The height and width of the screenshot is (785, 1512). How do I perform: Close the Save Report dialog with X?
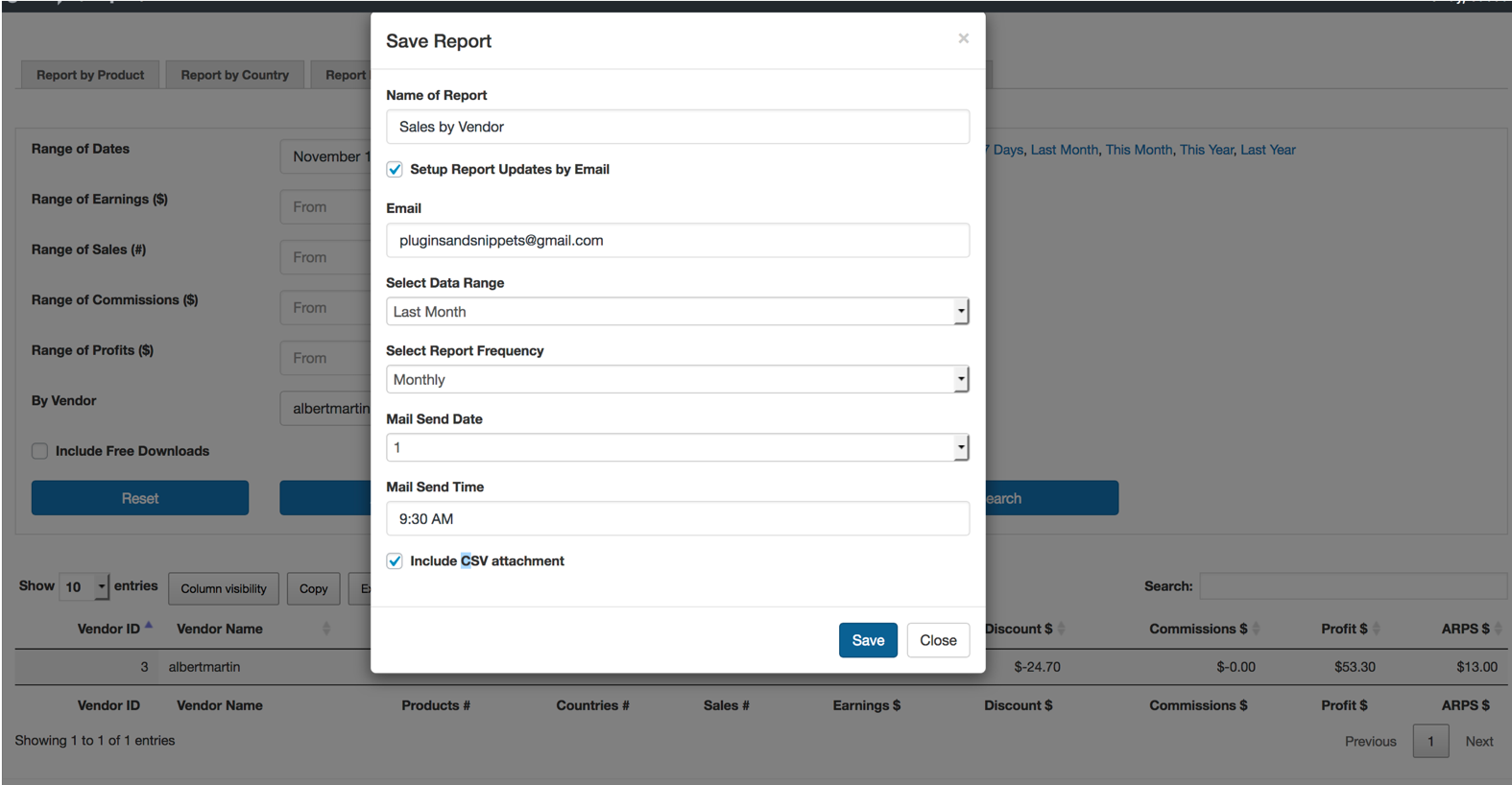963,38
